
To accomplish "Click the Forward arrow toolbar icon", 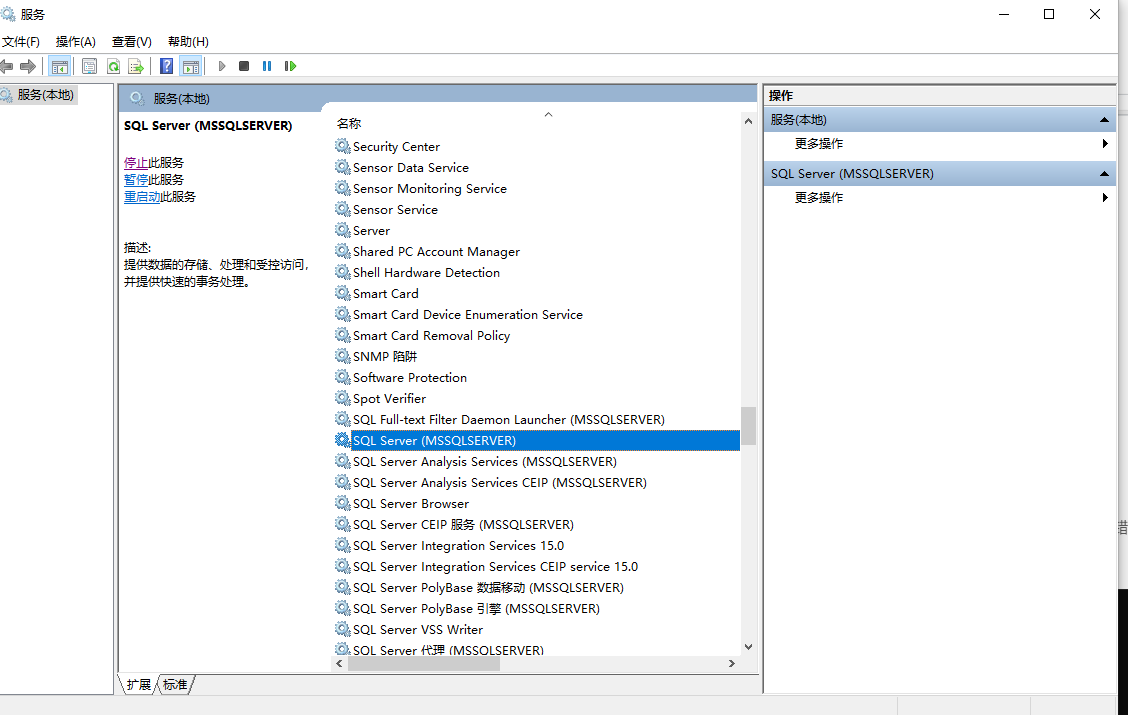I will point(28,66).
